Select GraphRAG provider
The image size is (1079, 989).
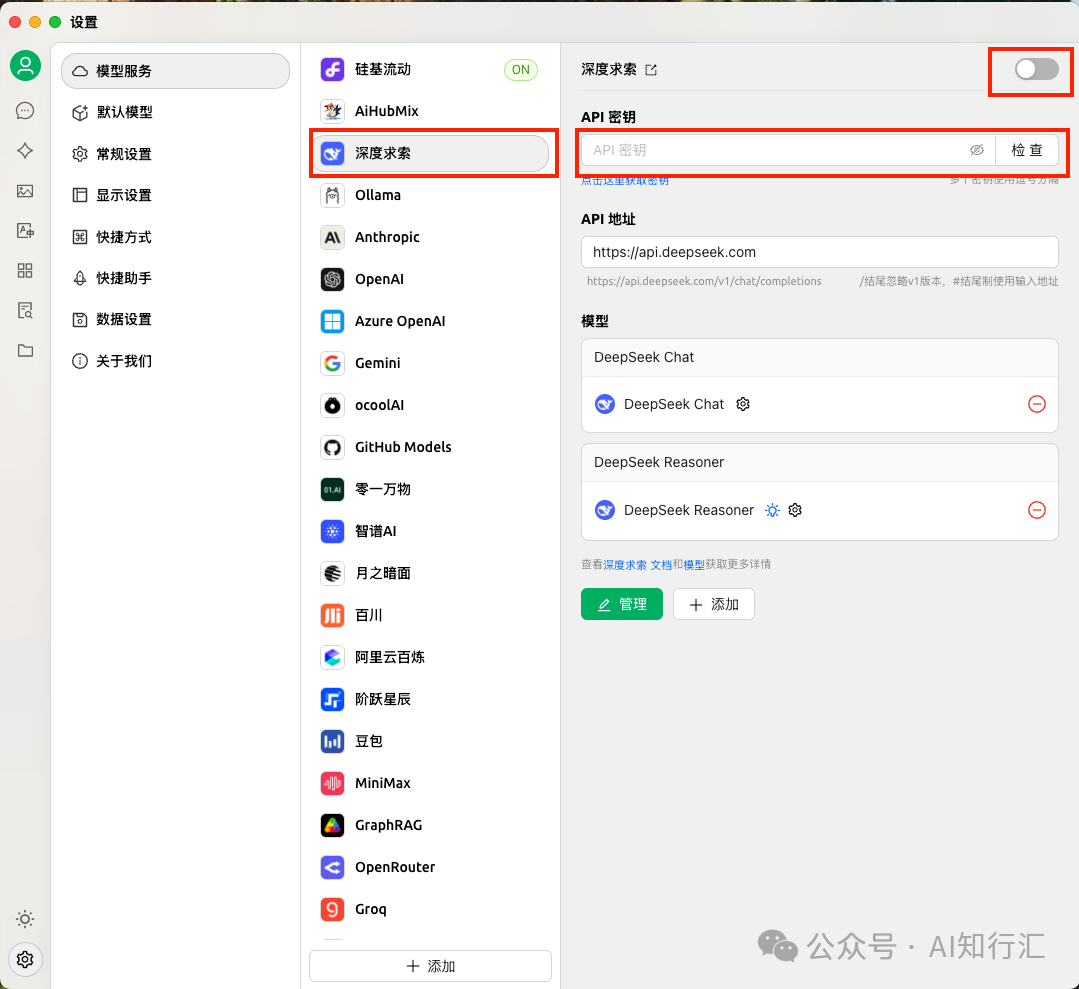[431, 825]
